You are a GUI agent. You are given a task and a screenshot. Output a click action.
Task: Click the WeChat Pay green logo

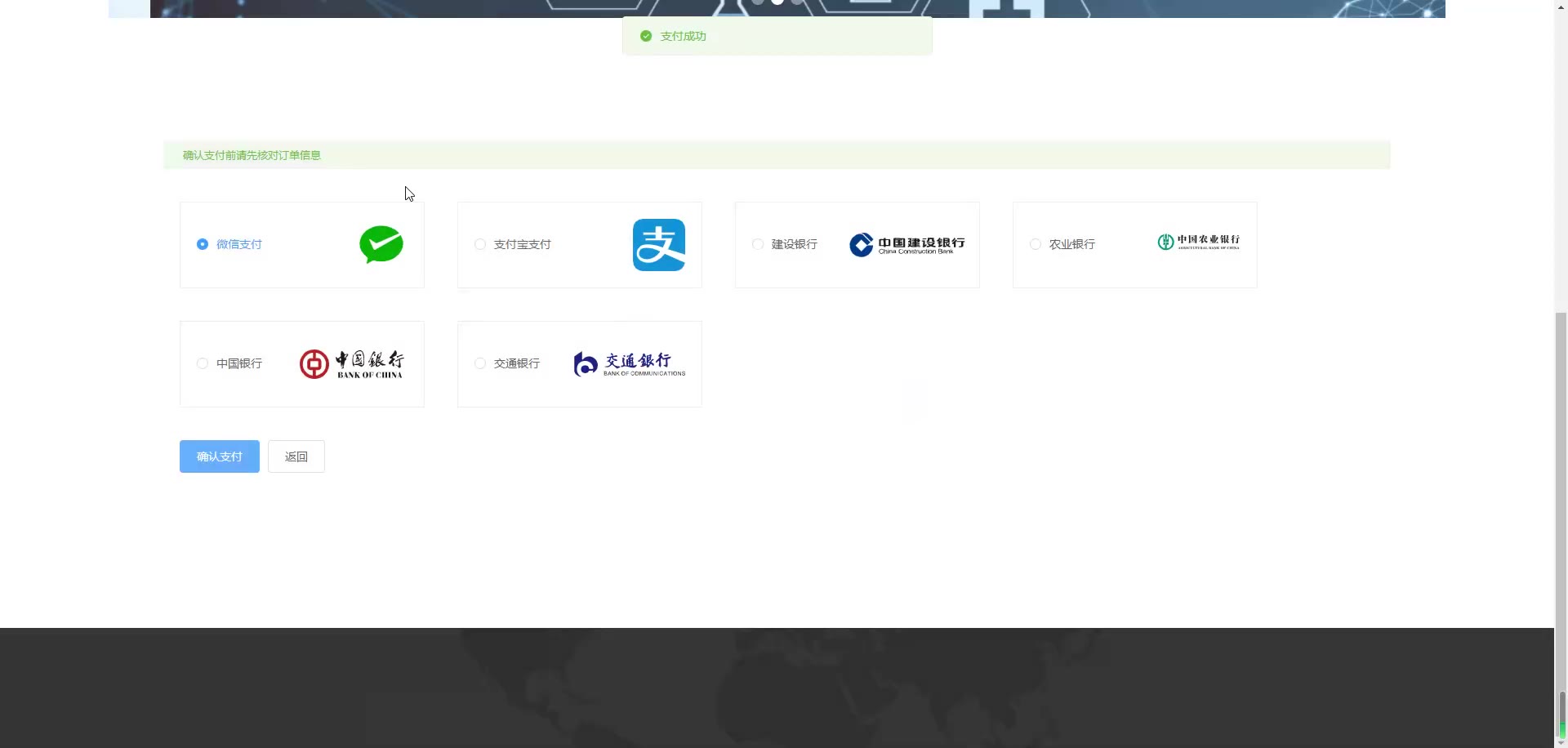coord(381,245)
